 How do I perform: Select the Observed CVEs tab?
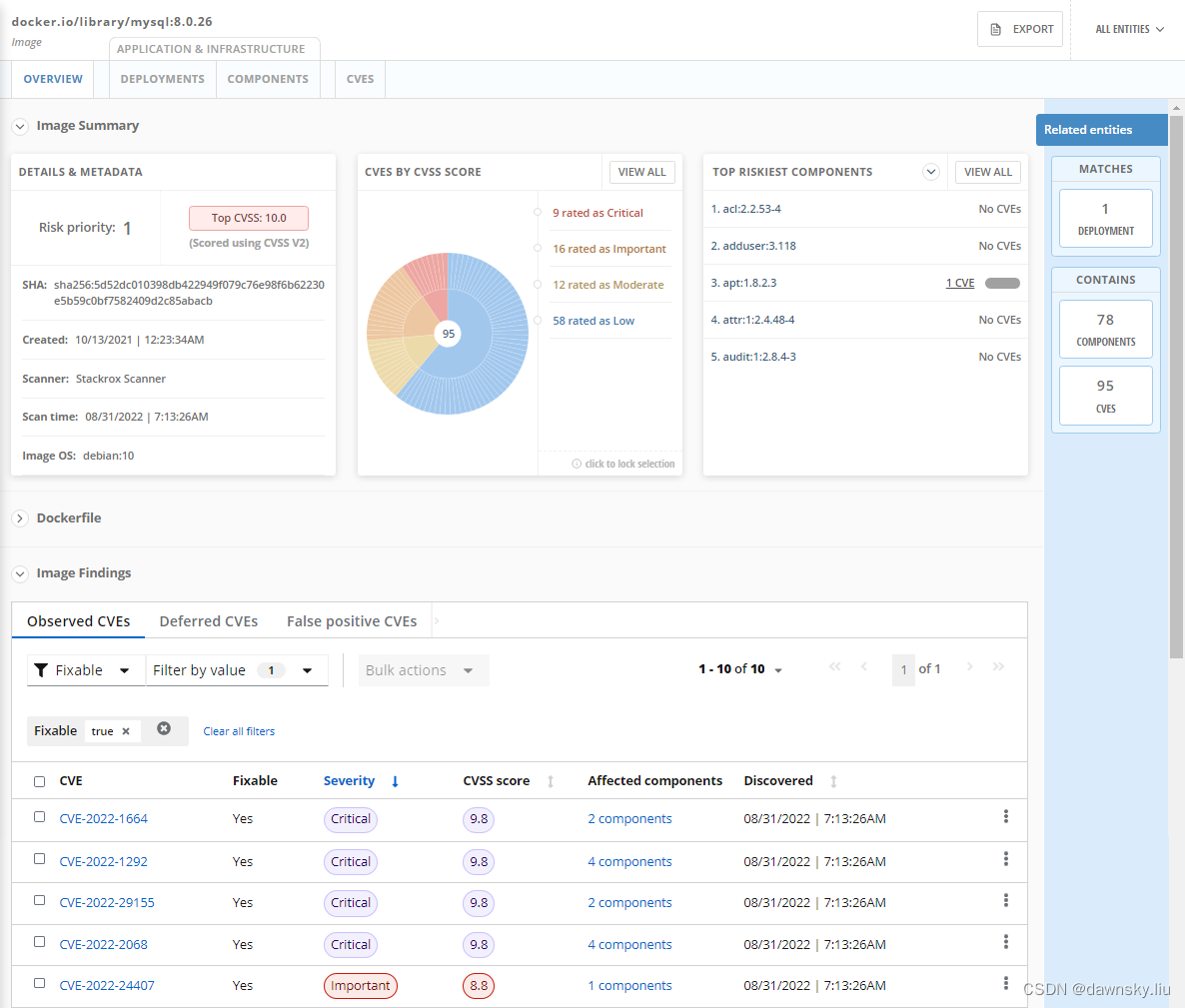tap(79, 621)
